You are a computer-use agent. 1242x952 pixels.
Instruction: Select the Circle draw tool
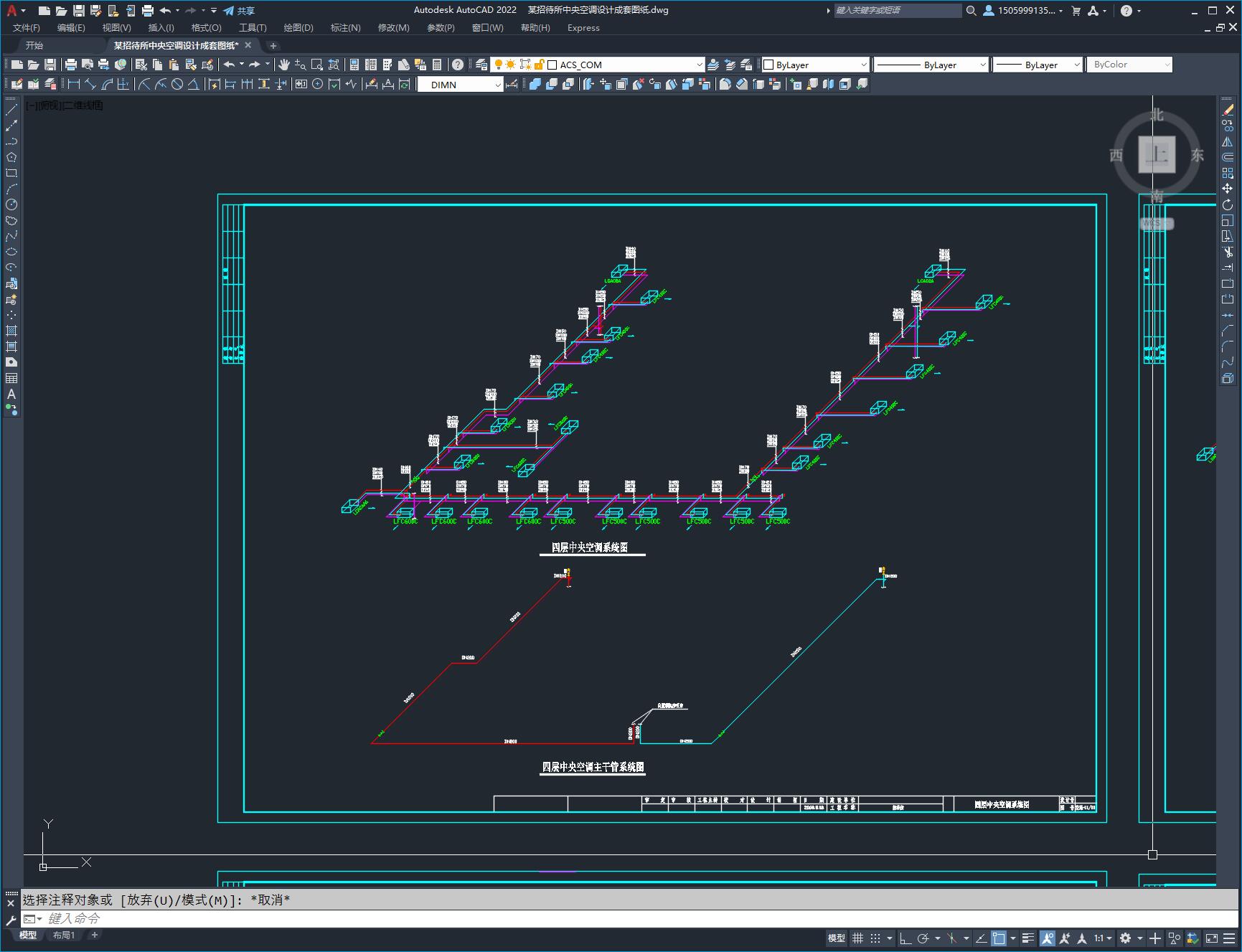pos(11,204)
